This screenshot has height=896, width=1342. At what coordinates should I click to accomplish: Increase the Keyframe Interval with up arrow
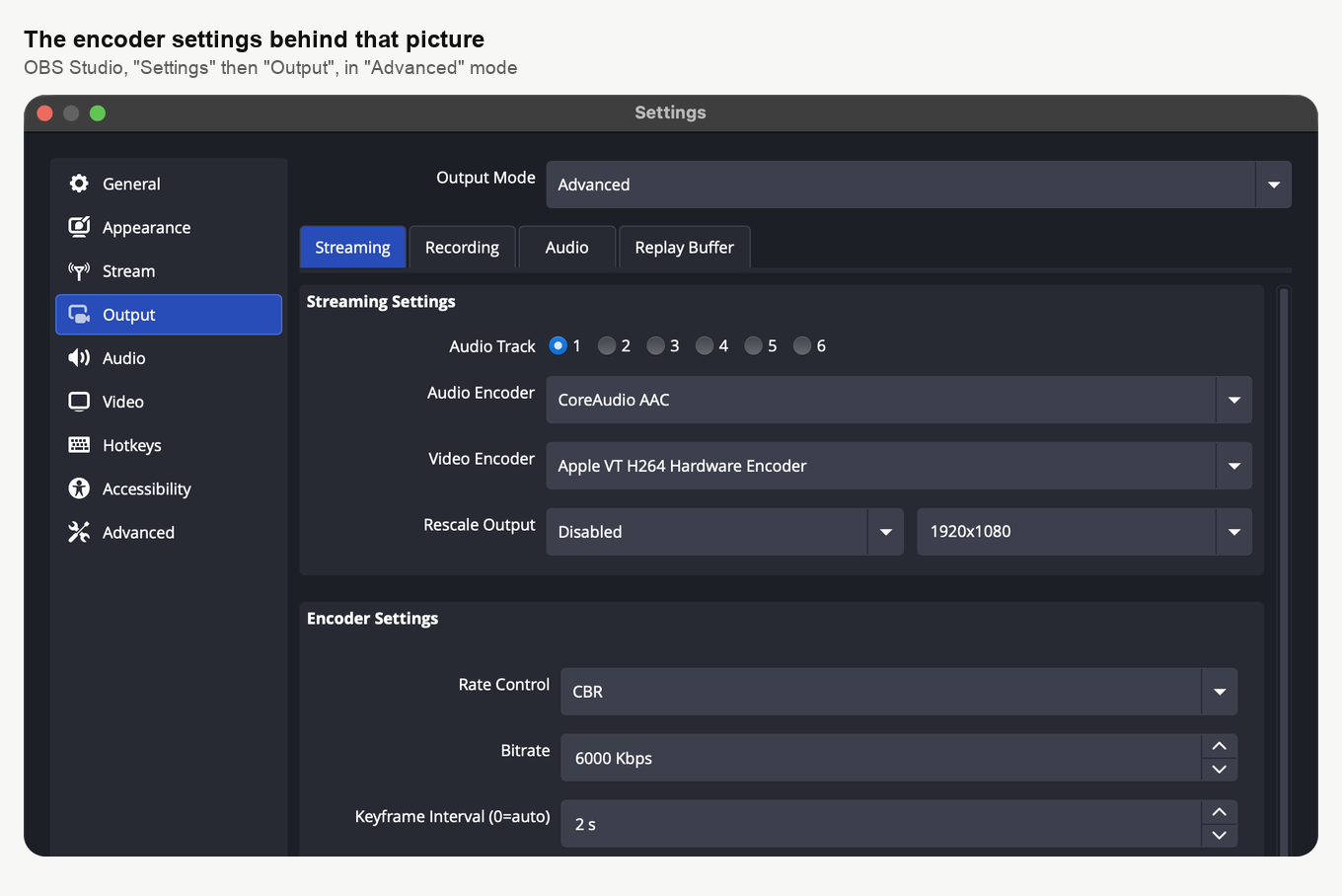(x=1220, y=812)
